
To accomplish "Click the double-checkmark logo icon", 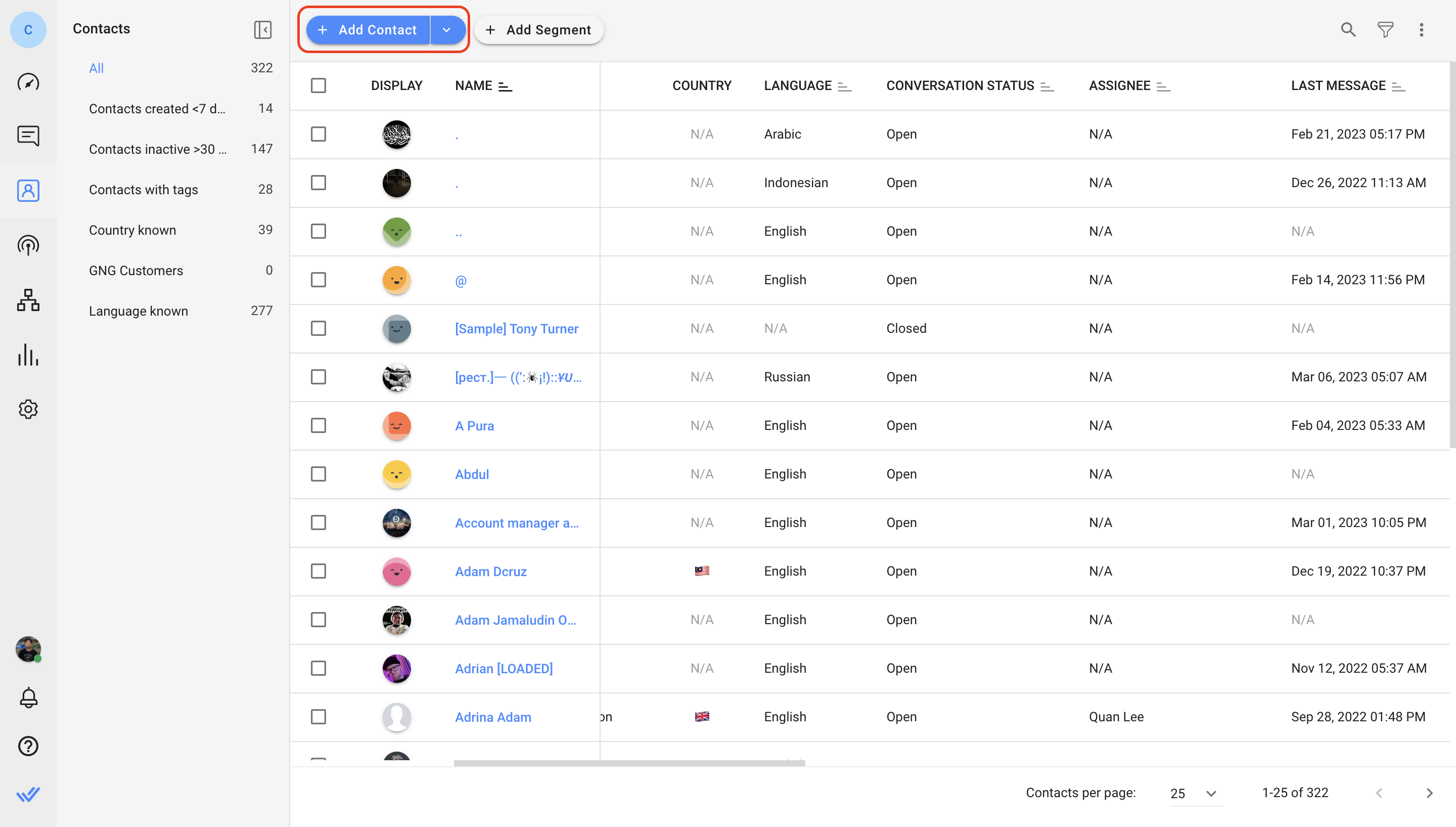I will (x=28, y=794).
